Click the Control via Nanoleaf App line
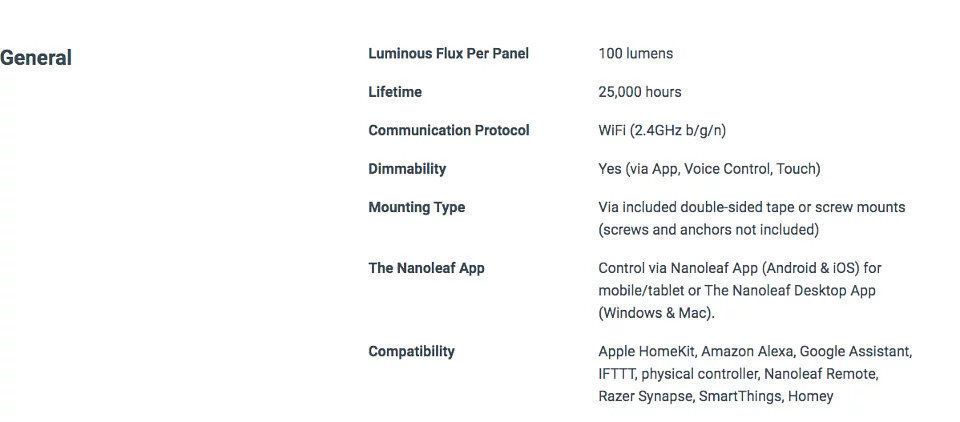This screenshot has height=422, width=960. (739, 268)
